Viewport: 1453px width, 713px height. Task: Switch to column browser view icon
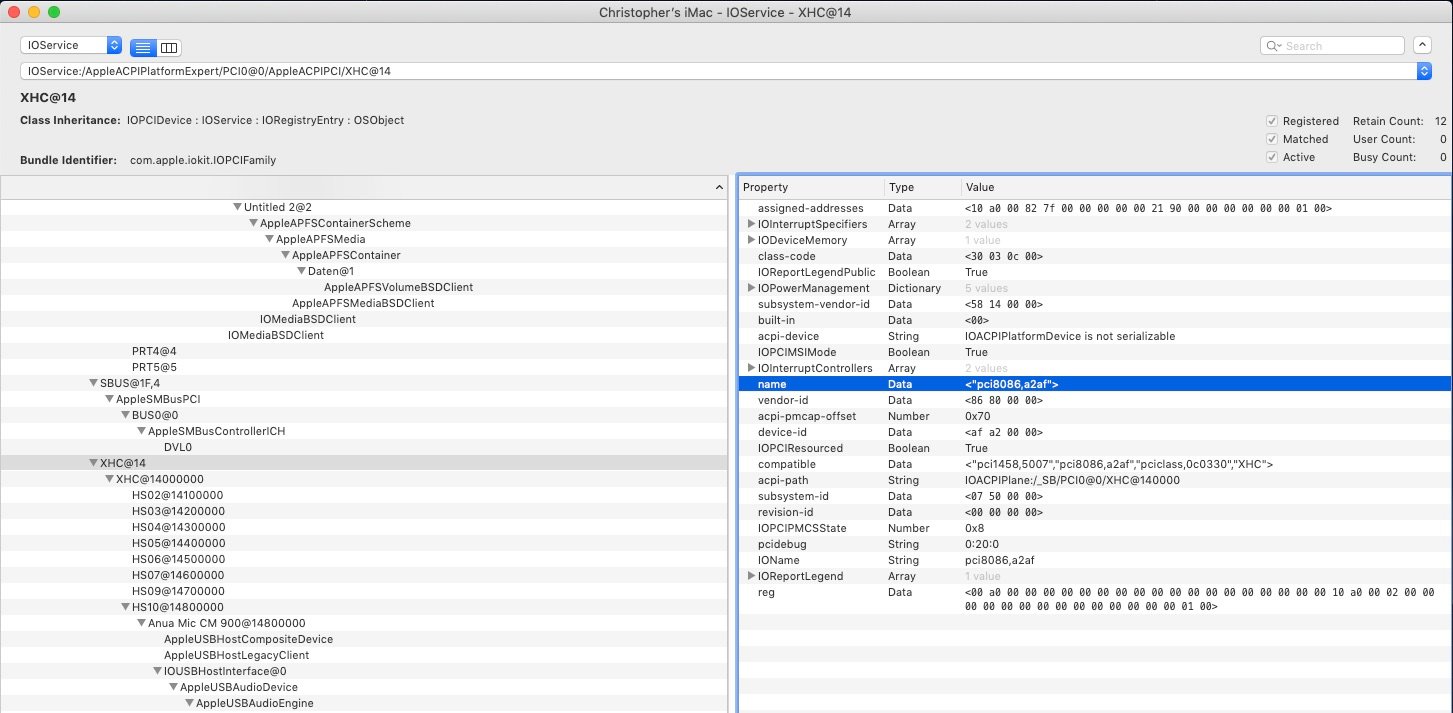169,47
